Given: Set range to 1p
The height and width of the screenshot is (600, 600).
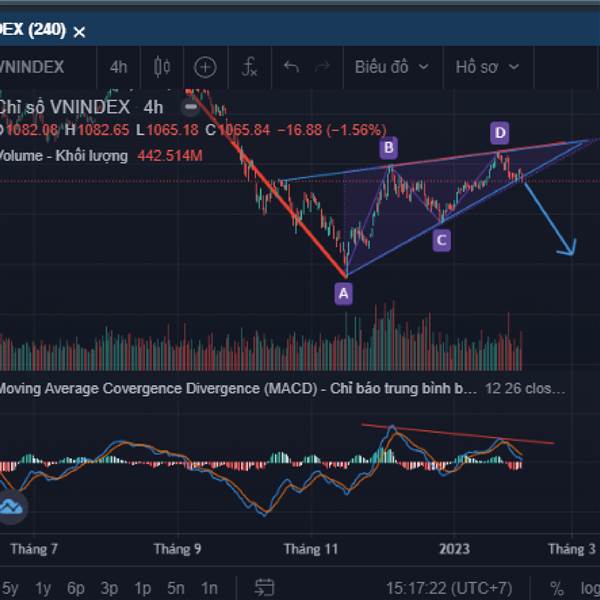Looking at the screenshot, I should [x=142, y=588].
